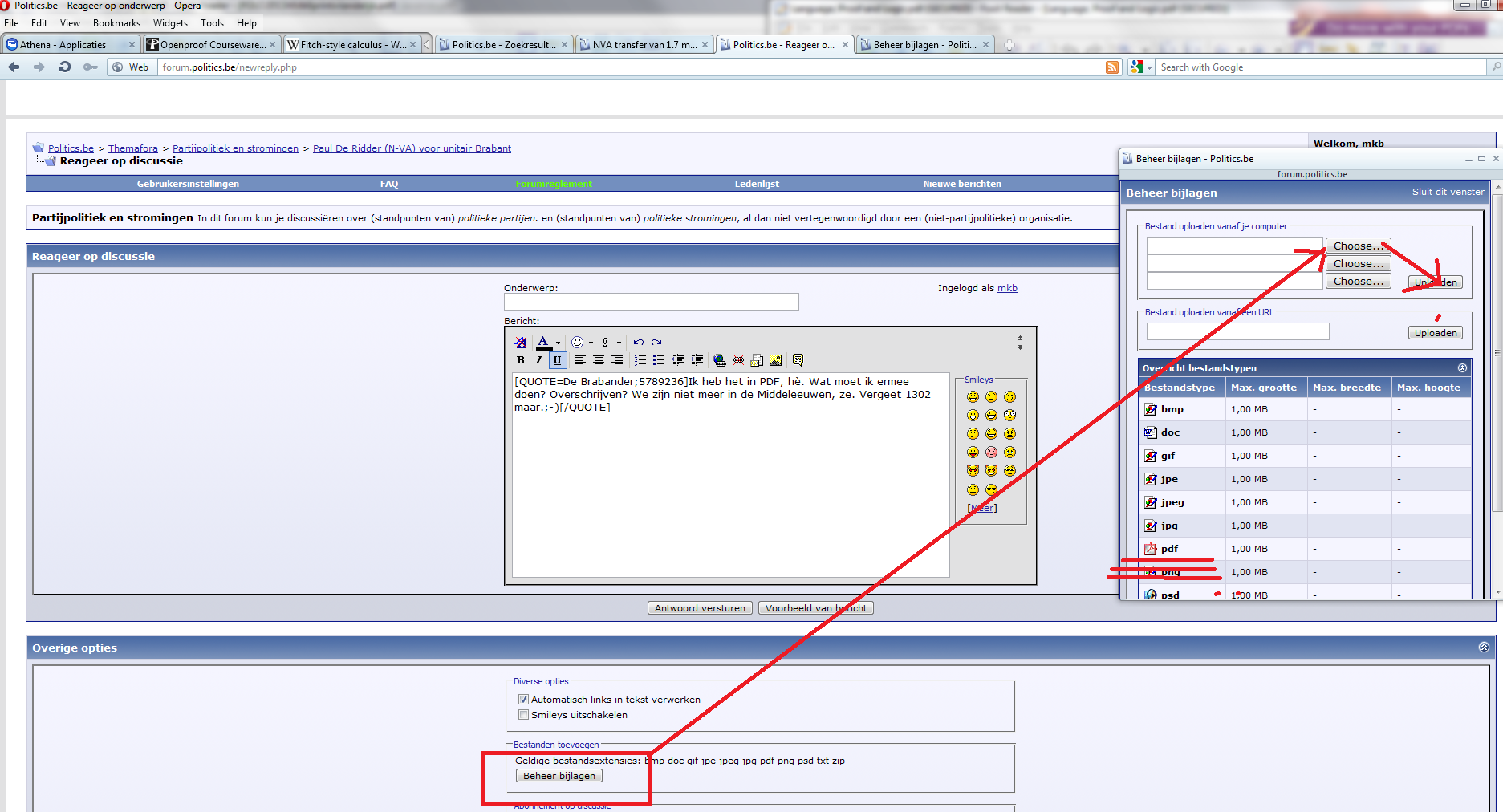1503x812 pixels.
Task: Click 'Uploaden' button beside URL field
Action: point(1436,333)
